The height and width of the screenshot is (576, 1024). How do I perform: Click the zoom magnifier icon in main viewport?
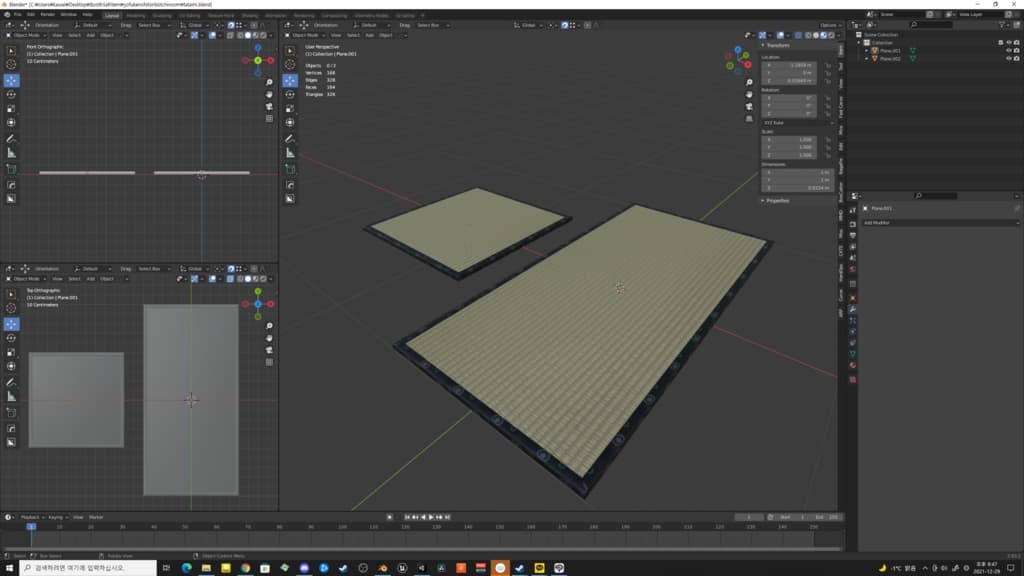pyautogui.click(x=748, y=83)
